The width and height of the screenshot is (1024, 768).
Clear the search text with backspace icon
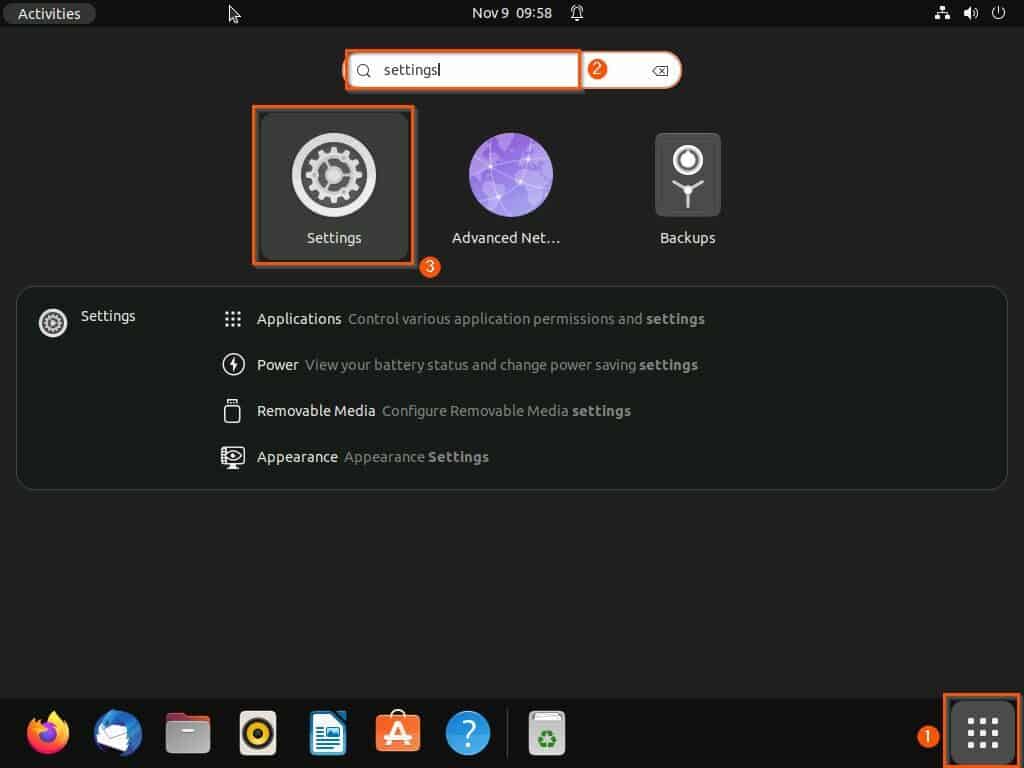[660, 70]
